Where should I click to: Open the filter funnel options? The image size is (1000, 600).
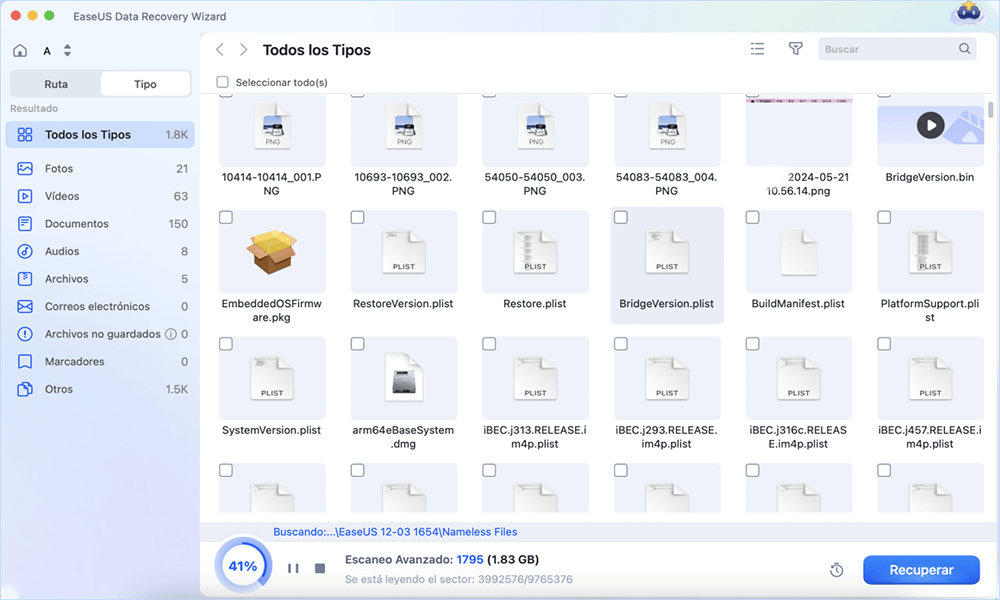pos(795,49)
